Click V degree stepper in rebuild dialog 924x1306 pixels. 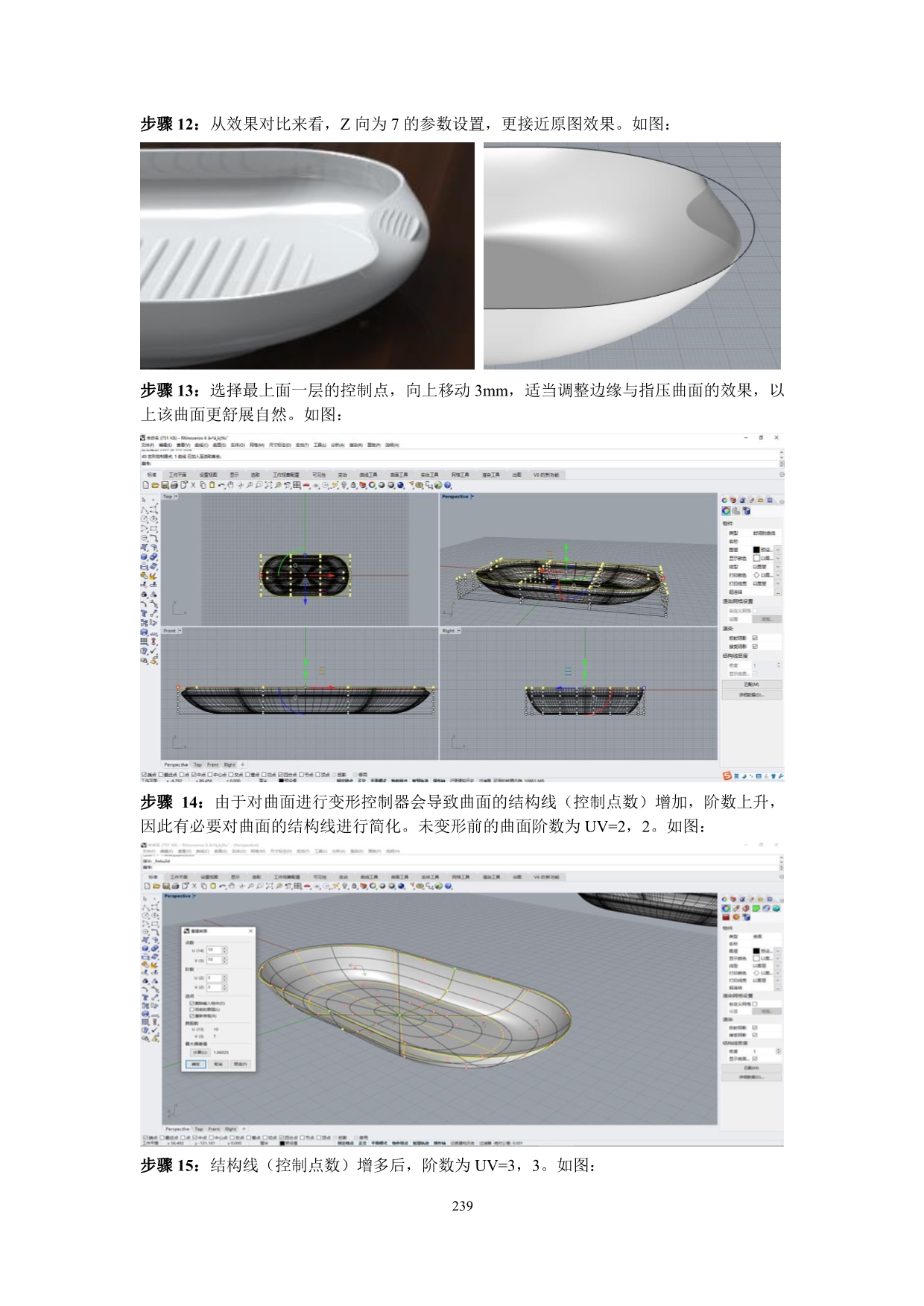coord(225,987)
